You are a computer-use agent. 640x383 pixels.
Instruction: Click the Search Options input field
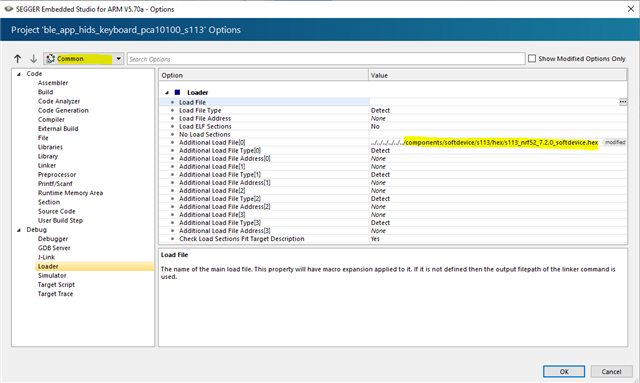coord(326,59)
